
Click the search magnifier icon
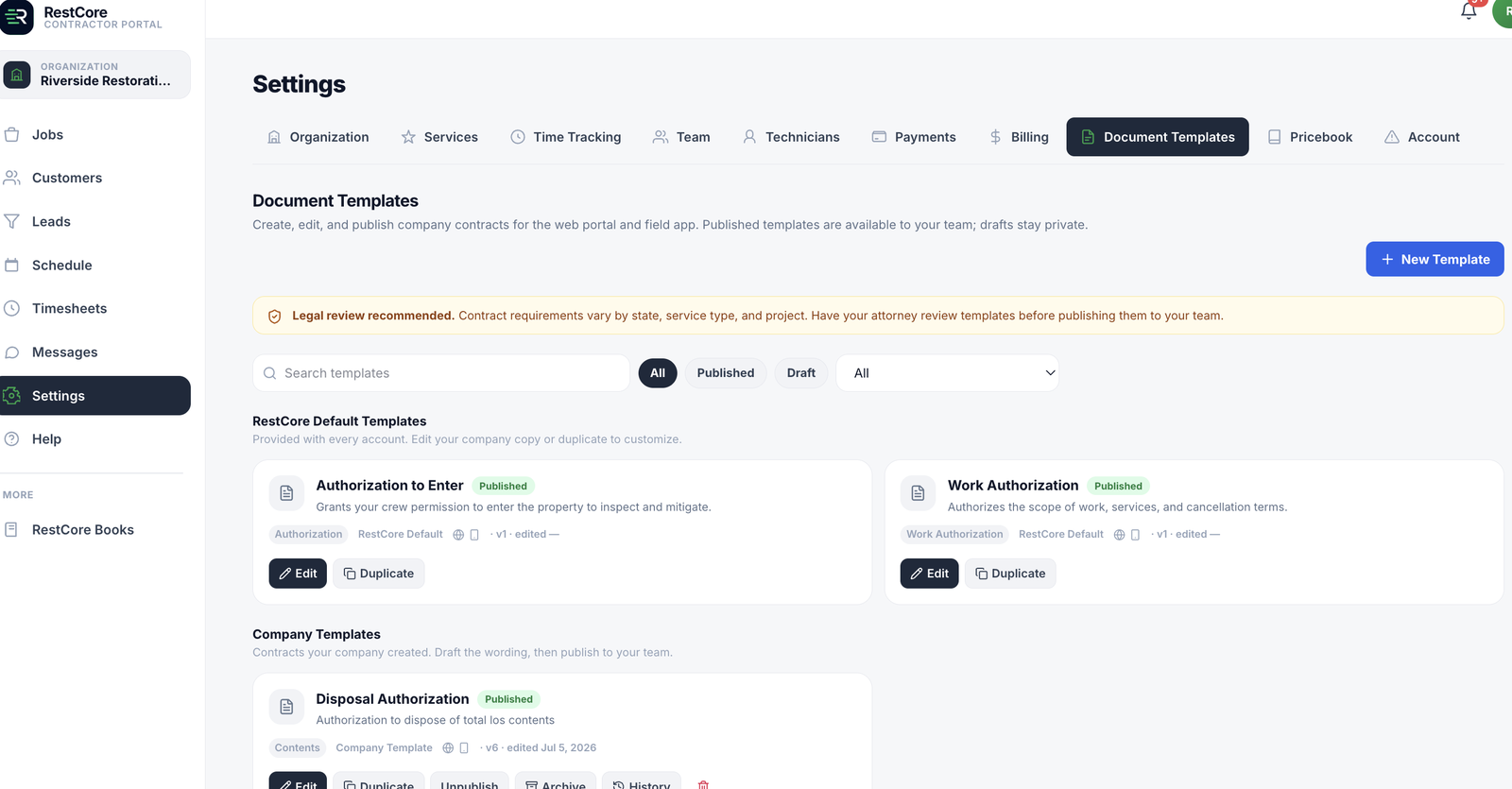pyautogui.click(x=269, y=373)
